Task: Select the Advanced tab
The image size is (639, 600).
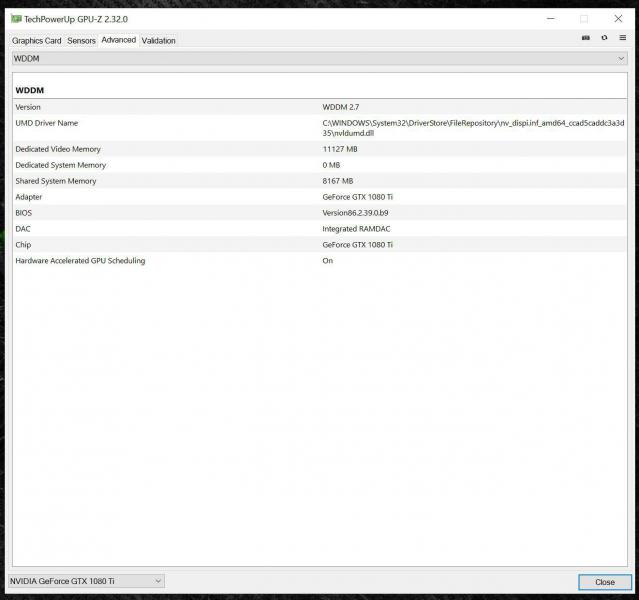Action: tap(118, 40)
